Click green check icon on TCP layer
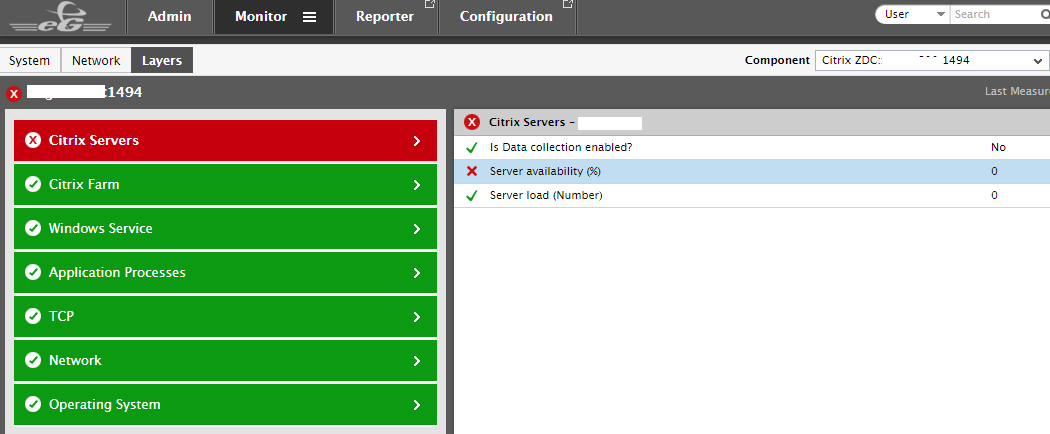Image resolution: width=1050 pixels, height=434 pixels. [33, 316]
